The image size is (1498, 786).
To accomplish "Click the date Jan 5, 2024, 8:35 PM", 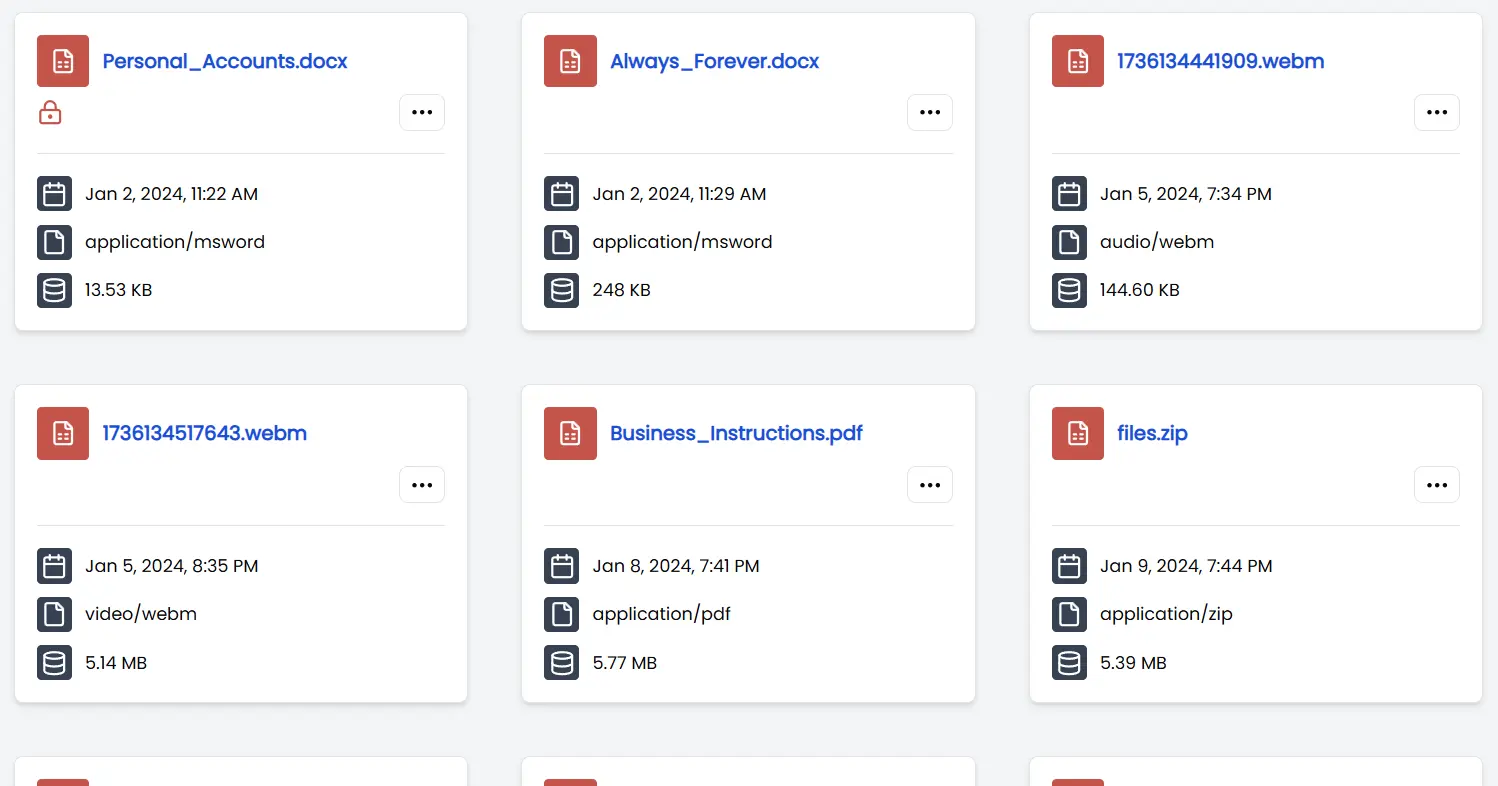I will (171, 566).
